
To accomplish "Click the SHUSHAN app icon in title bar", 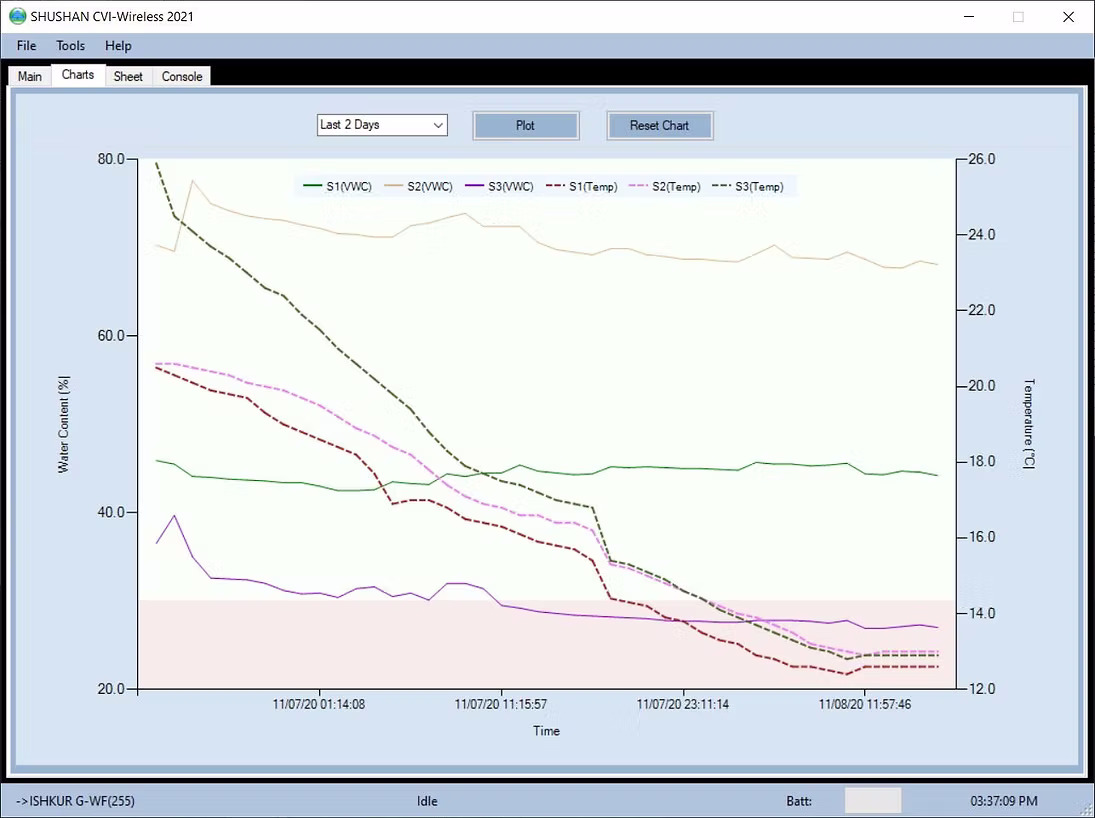I will [17, 16].
